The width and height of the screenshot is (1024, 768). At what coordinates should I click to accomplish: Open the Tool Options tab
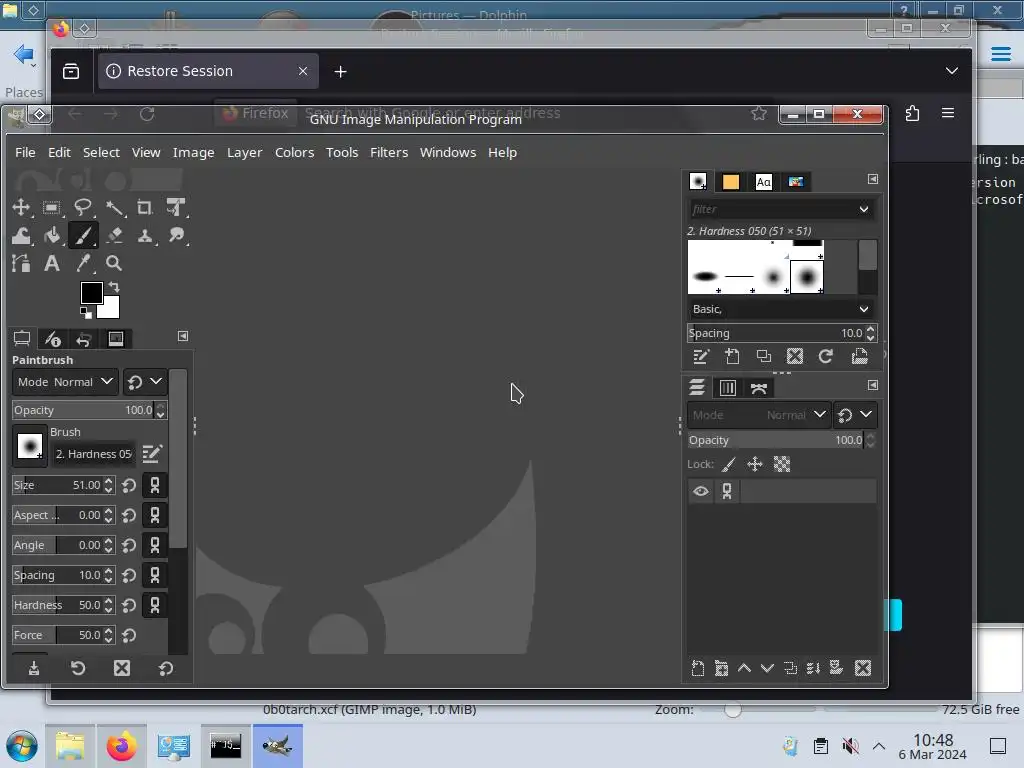pyautogui.click(x=22, y=338)
